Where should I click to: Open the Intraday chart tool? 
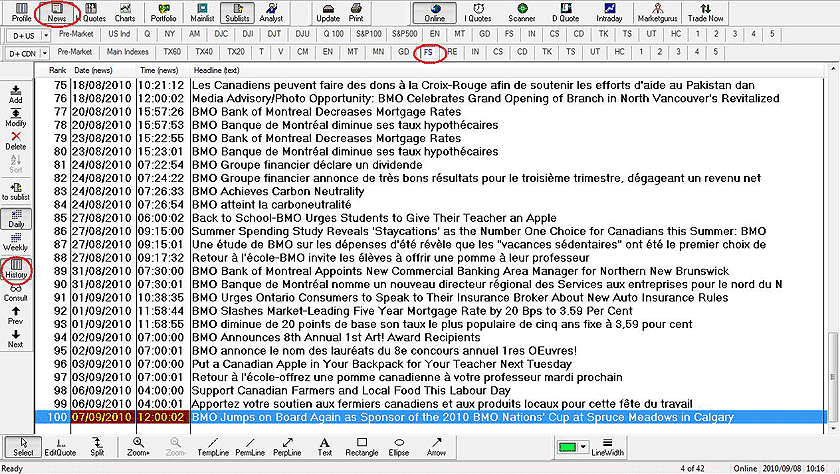[x=609, y=13]
